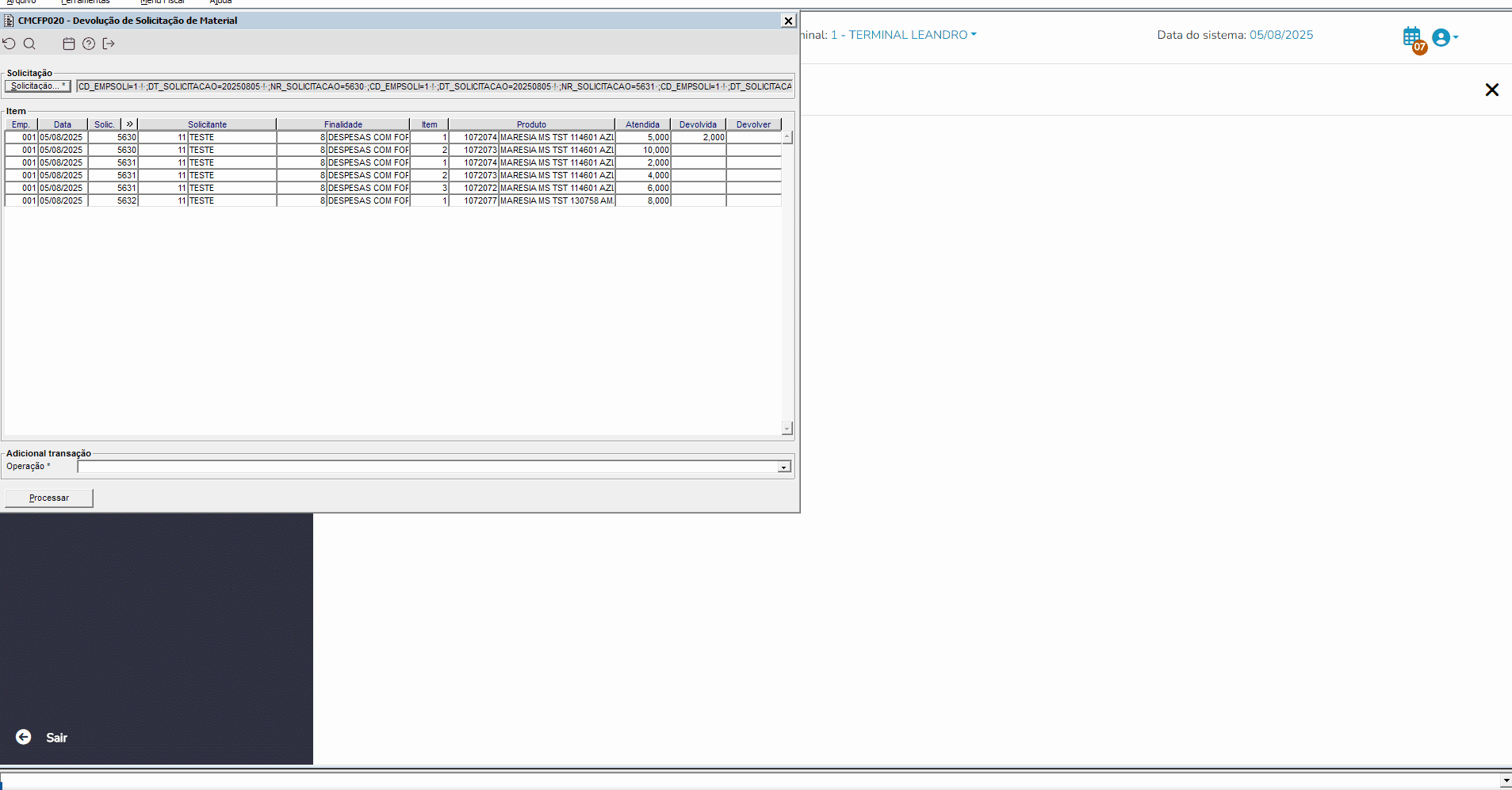Click the Devolvida column header
Image resolution: width=1512 pixels, height=790 pixels.
pyautogui.click(x=699, y=124)
